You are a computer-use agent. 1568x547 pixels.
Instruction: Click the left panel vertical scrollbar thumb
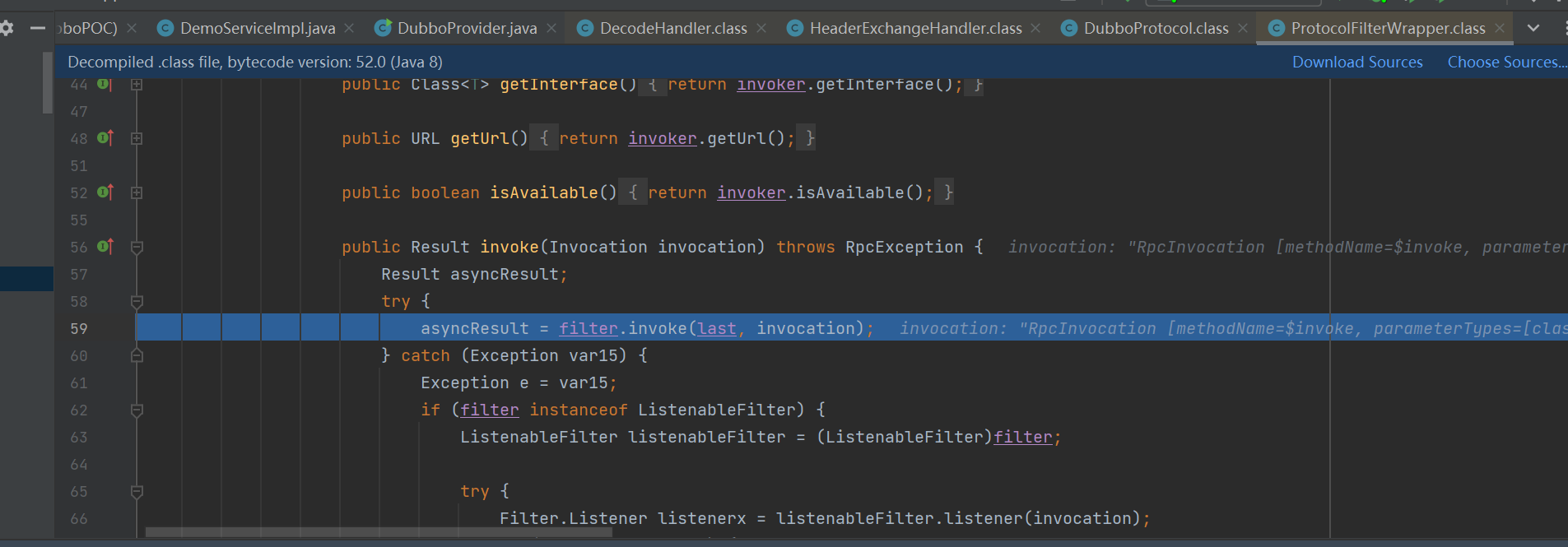tap(47, 83)
